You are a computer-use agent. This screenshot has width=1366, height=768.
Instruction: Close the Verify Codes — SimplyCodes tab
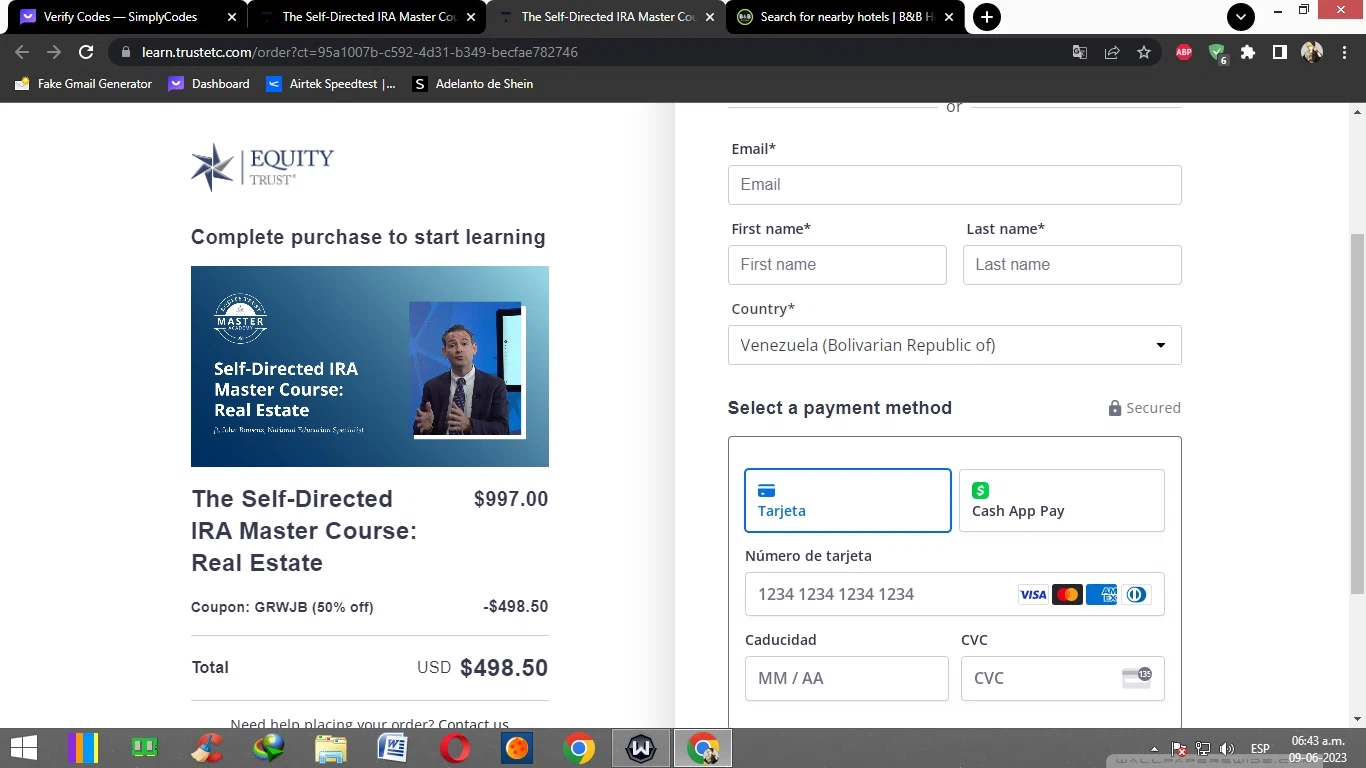click(232, 17)
